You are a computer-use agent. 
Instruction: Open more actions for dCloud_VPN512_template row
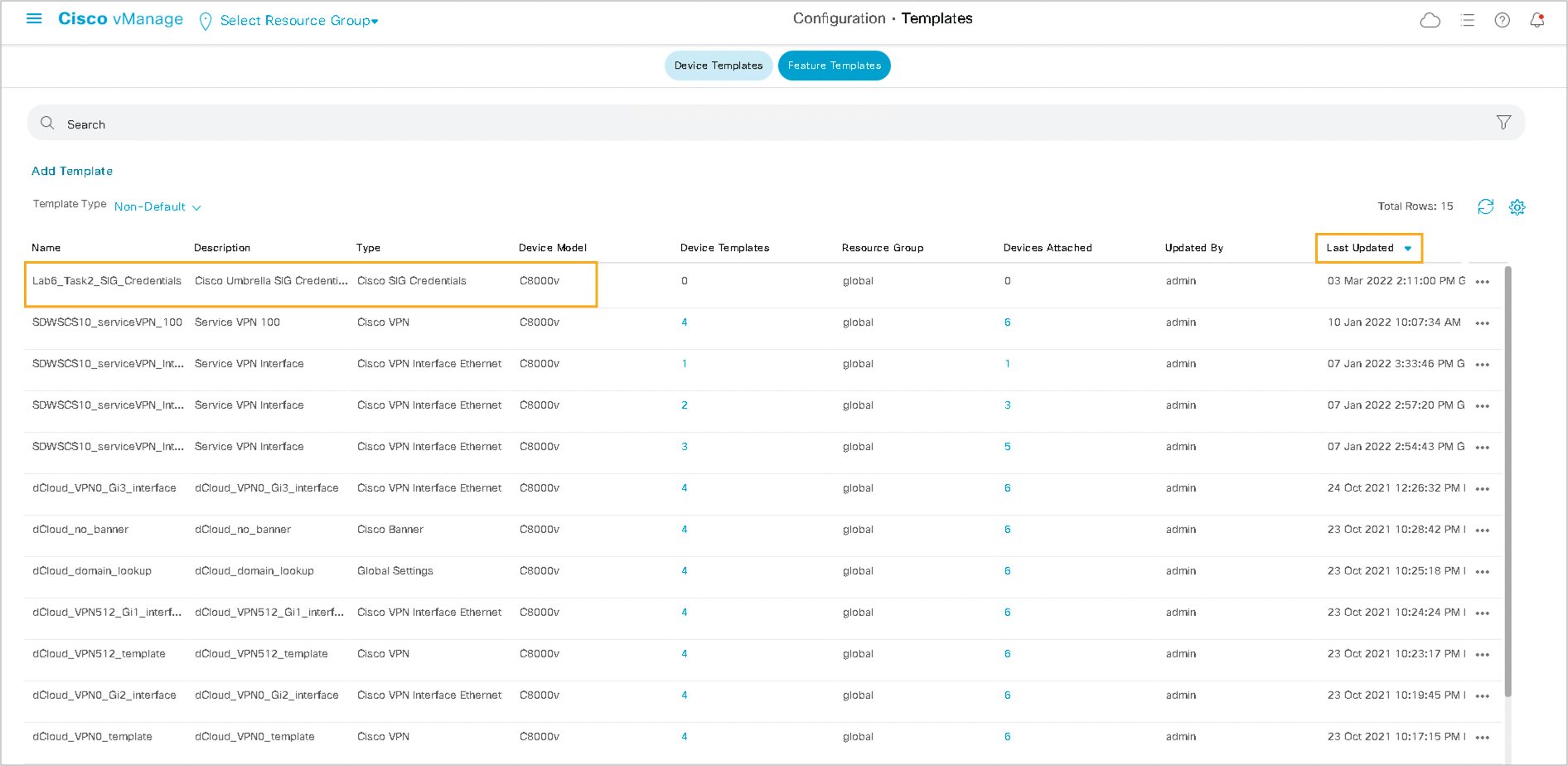click(x=1483, y=655)
